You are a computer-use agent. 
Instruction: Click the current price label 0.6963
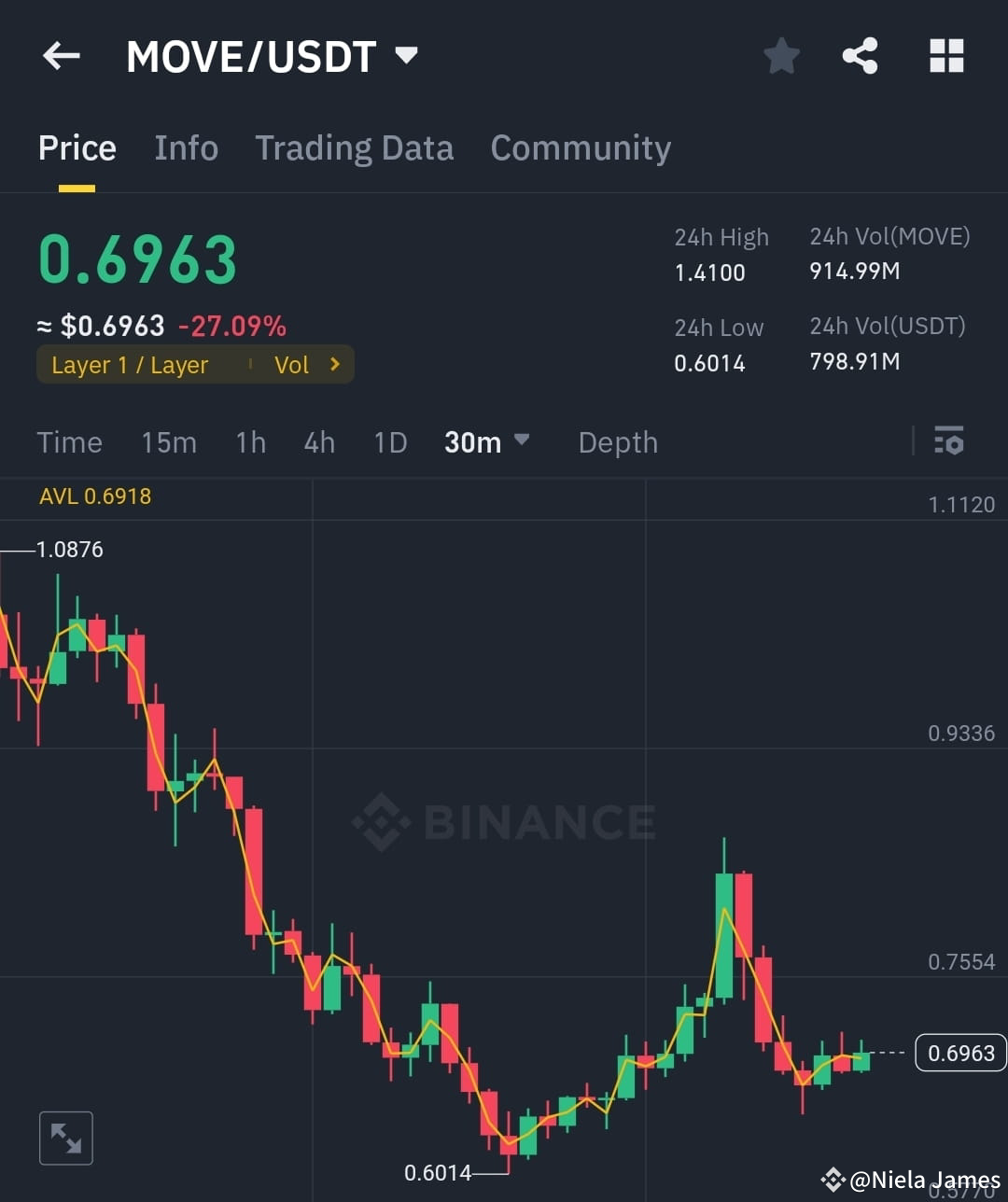(959, 1053)
